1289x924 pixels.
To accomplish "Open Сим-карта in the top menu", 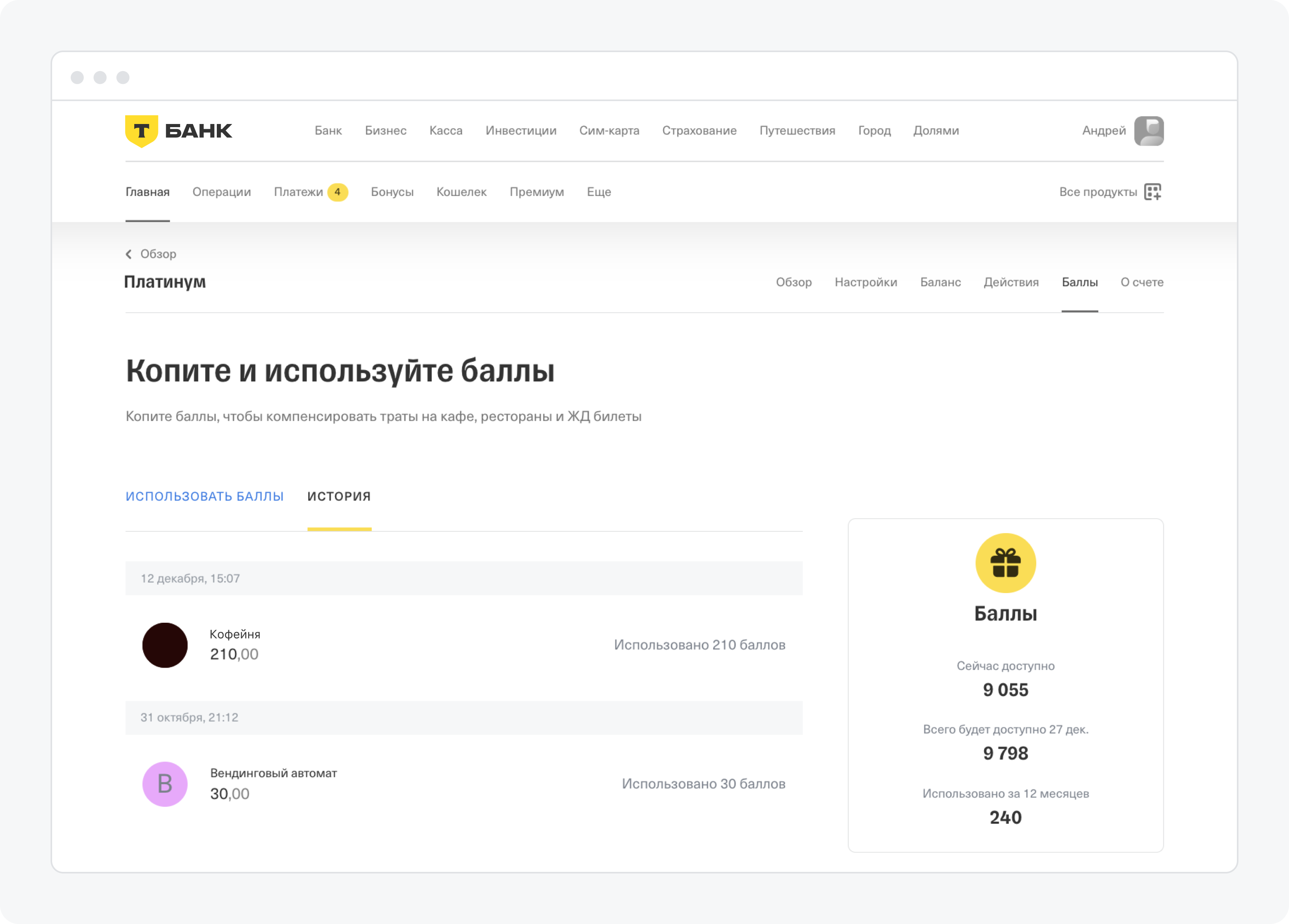I will (609, 131).
